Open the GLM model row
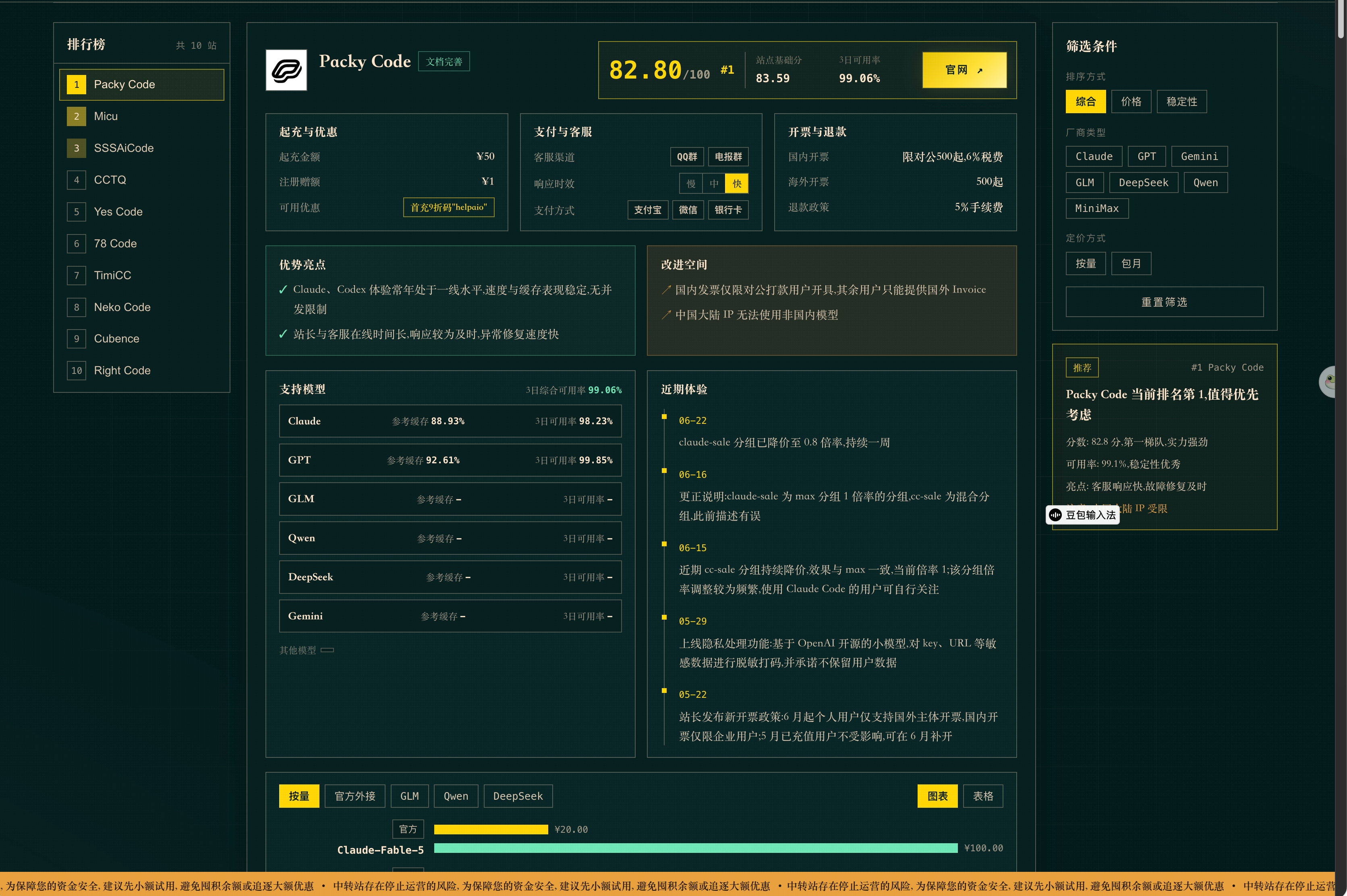The height and width of the screenshot is (896, 1347). click(450, 499)
